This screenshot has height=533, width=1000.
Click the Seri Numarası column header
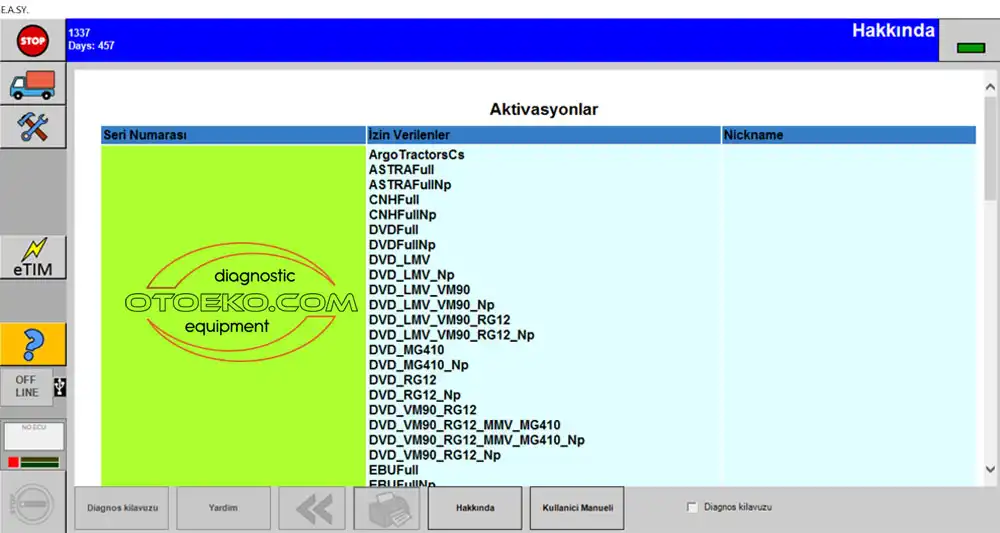[233, 135]
